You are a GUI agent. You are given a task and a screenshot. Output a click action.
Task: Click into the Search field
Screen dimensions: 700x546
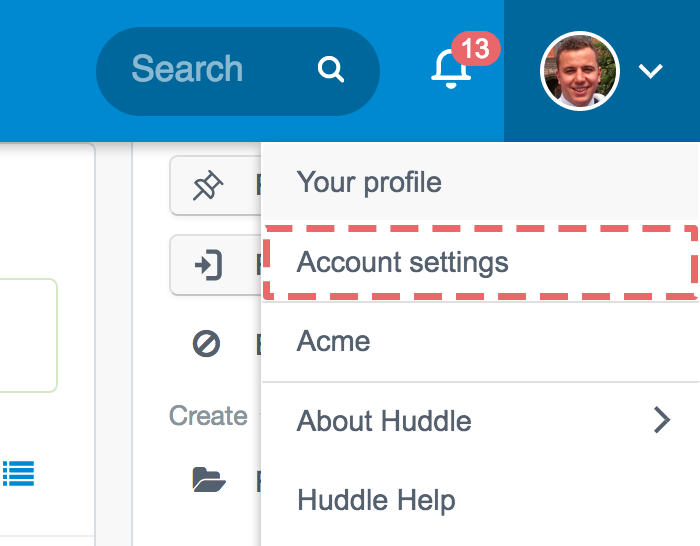click(238, 71)
